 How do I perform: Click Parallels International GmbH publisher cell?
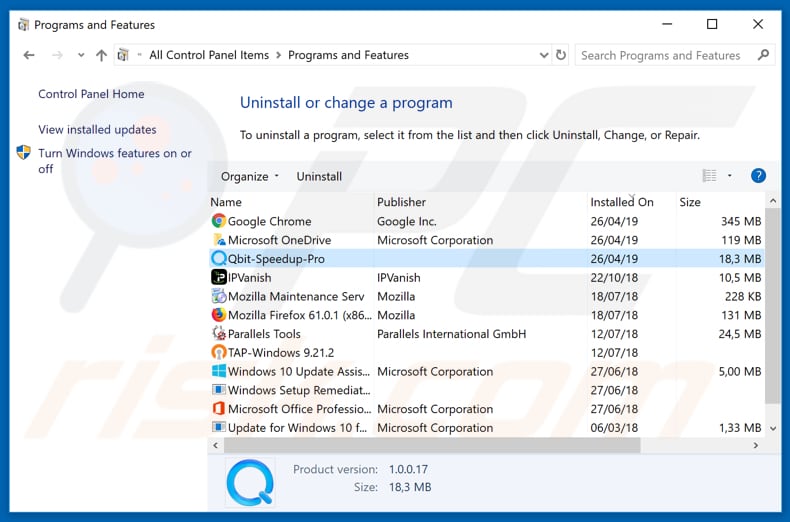[x=451, y=334]
